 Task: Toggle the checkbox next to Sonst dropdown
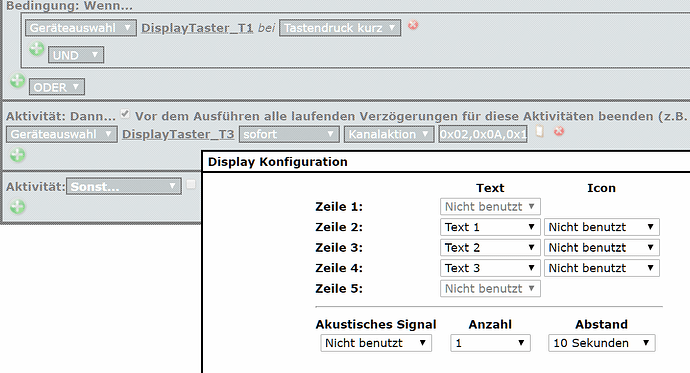tap(191, 184)
